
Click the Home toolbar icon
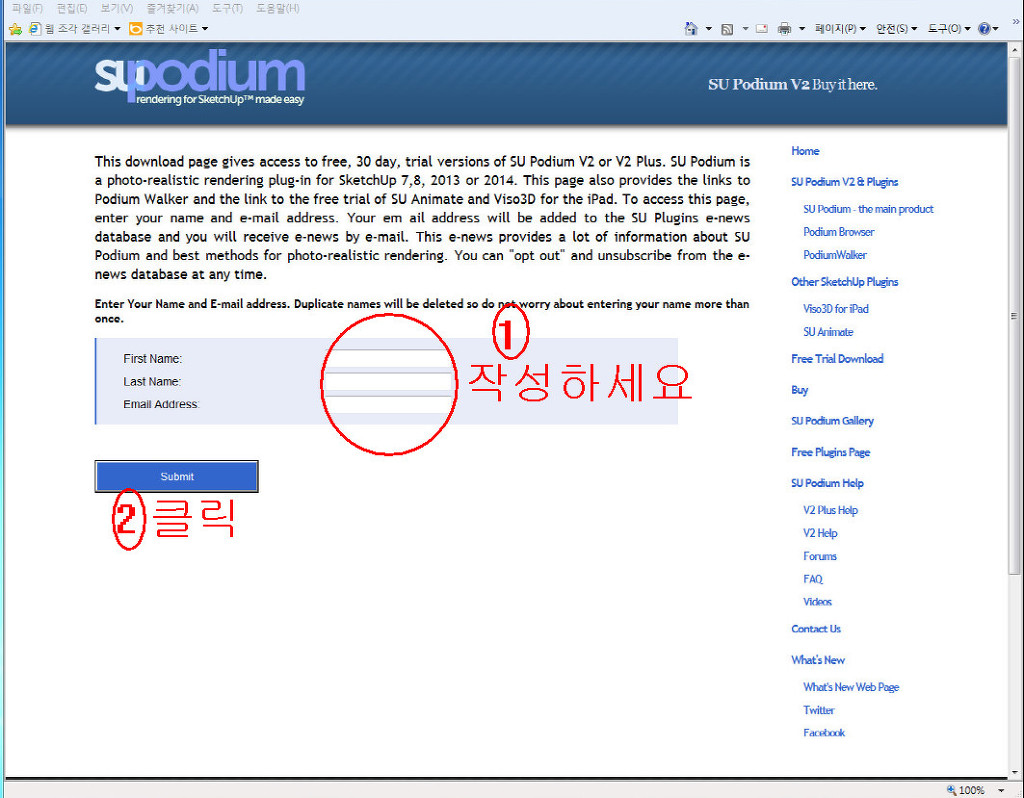coord(691,29)
